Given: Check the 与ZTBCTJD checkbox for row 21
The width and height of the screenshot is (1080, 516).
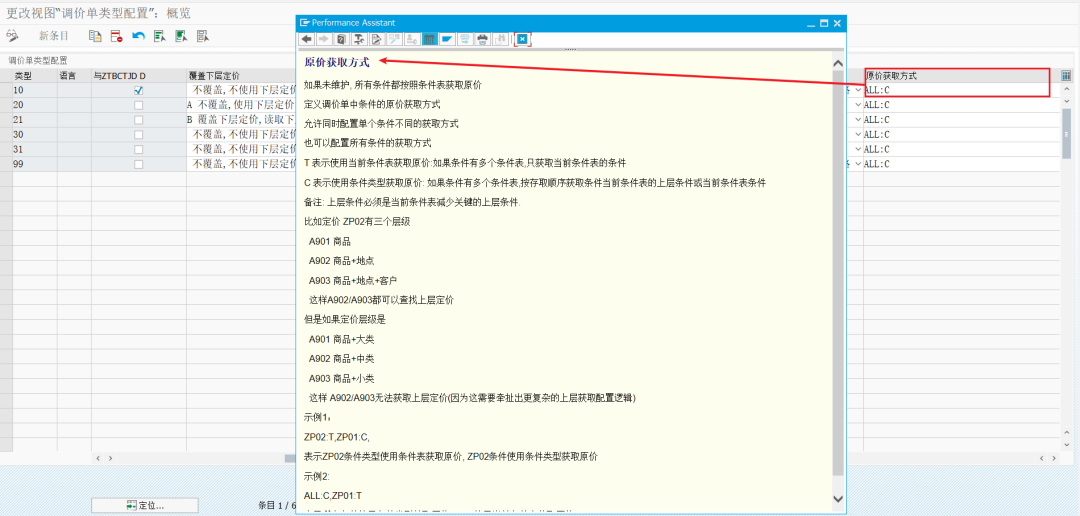Looking at the screenshot, I should click(x=138, y=120).
